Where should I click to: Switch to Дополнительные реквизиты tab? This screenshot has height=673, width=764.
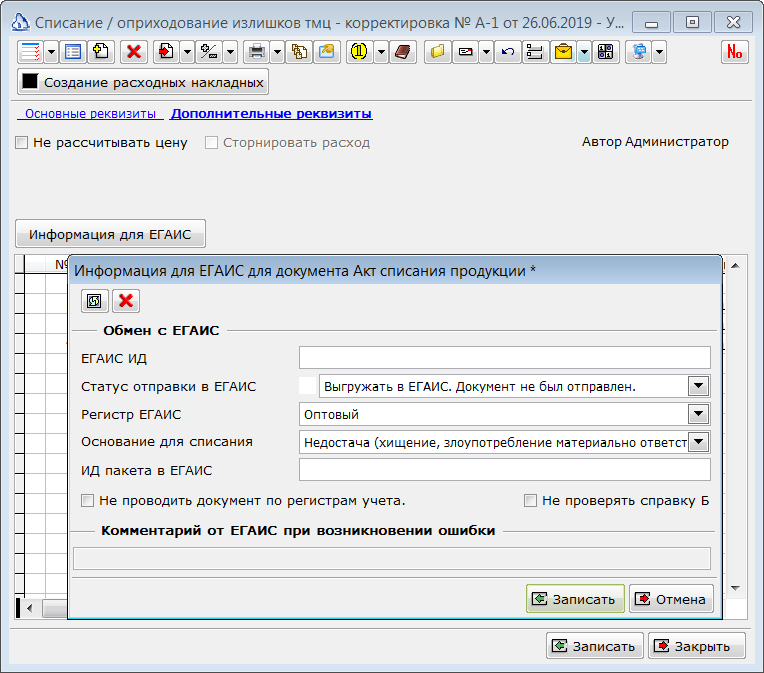click(271, 114)
